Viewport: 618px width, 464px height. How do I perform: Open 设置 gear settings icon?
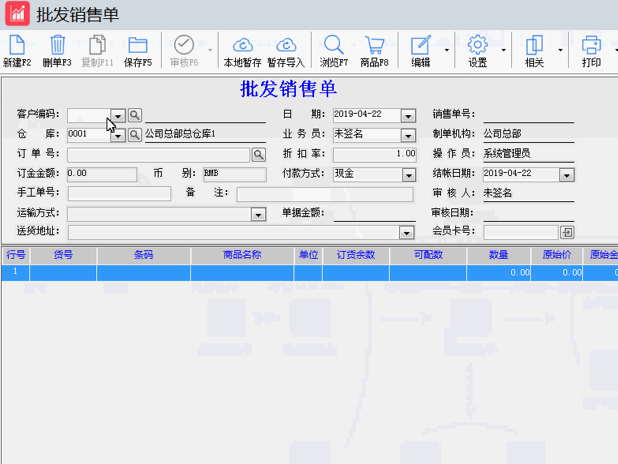tap(477, 45)
